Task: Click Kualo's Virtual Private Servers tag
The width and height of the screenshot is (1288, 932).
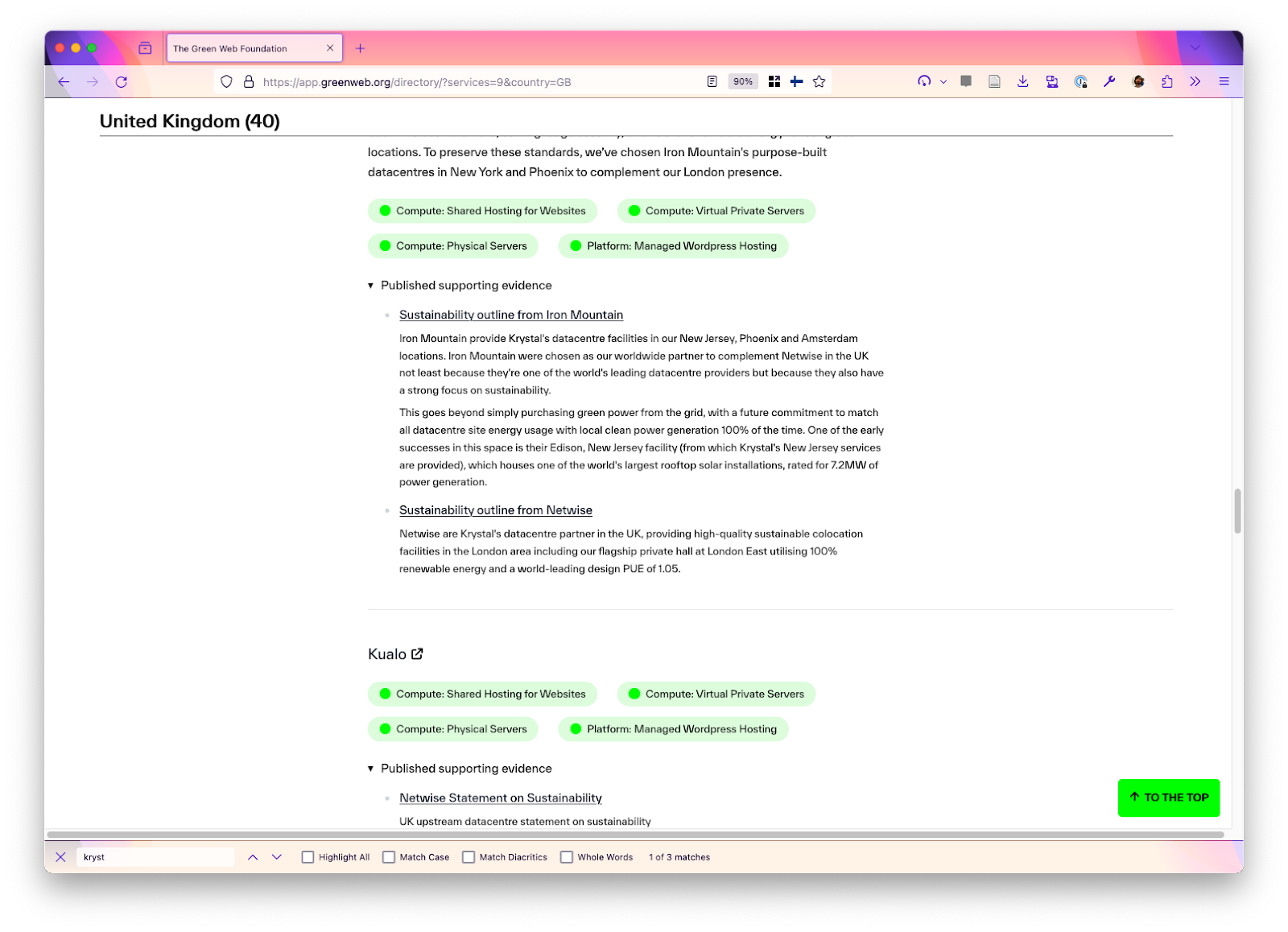Action: point(716,694)
